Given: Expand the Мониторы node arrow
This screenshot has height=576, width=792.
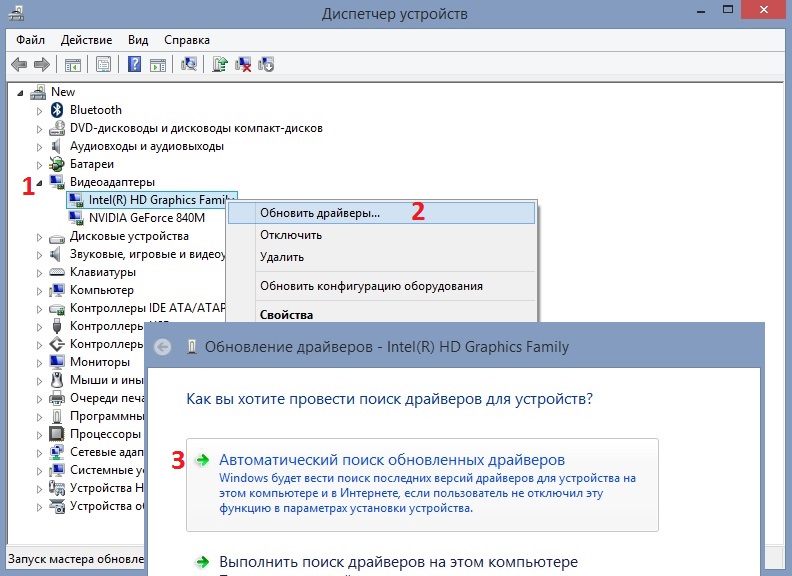Looking at the screenshot, I should click(x=39, y=363).
